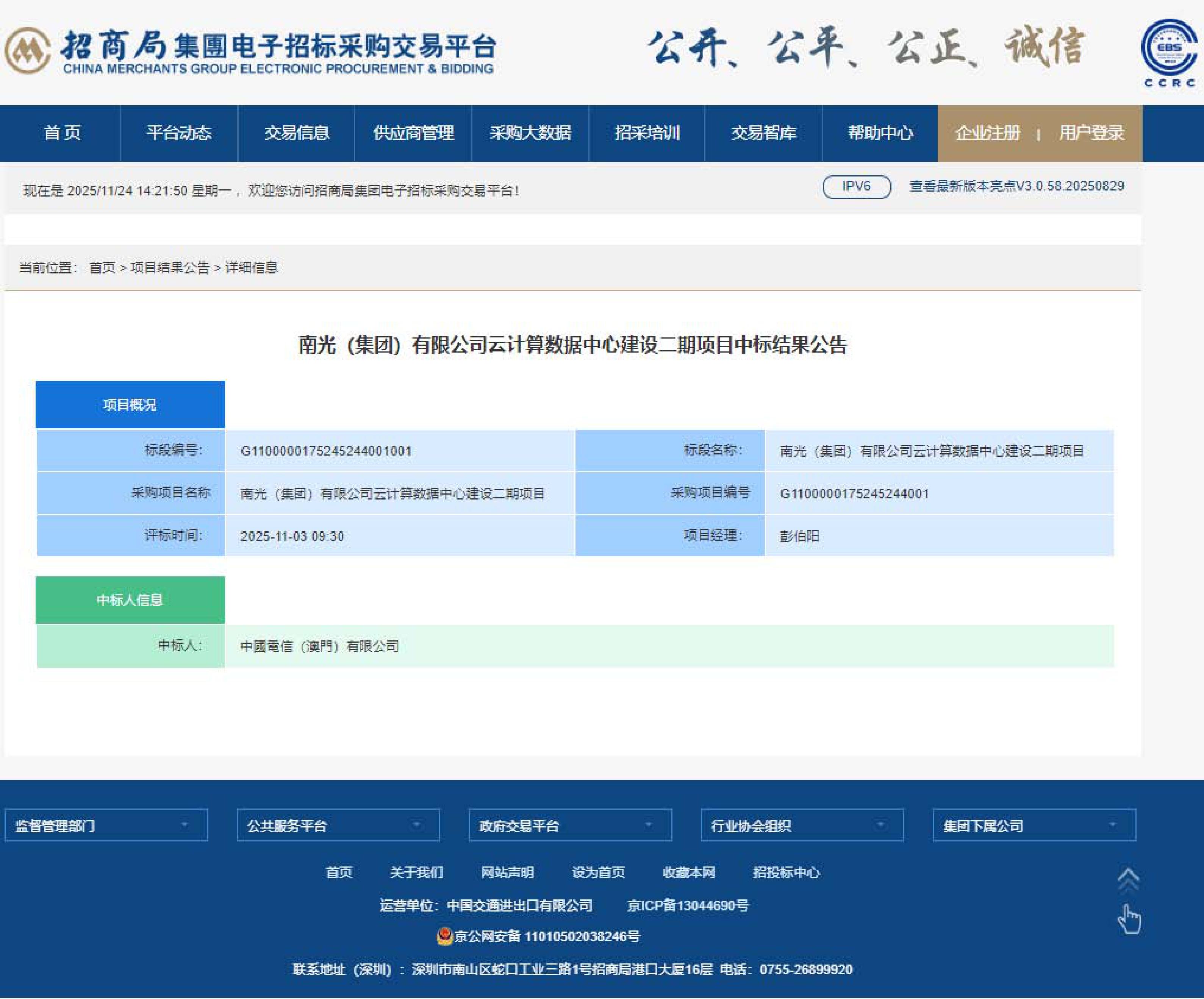
Task: Expand the 行业协会组织 dropdown
Action: click(x=802, y=825)
